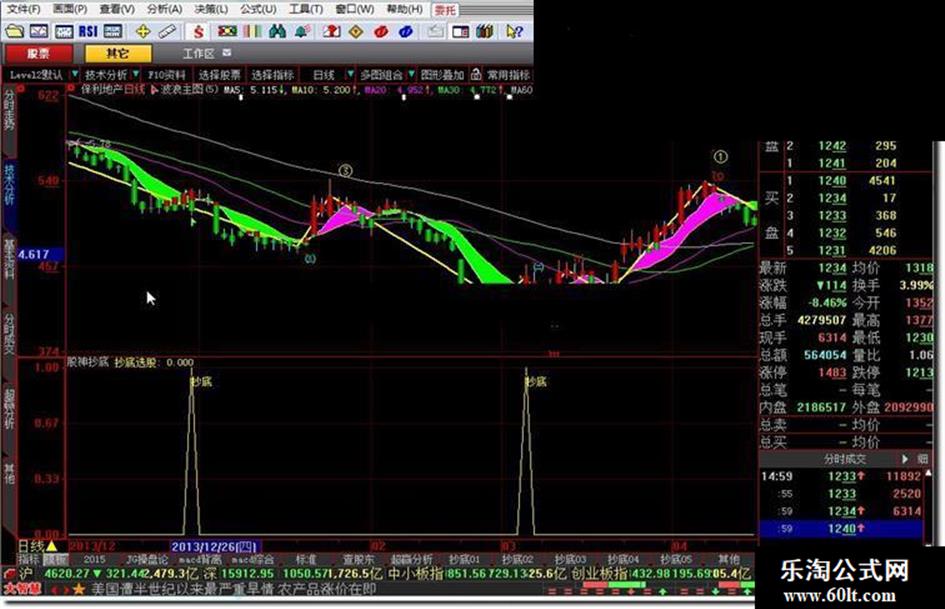Click the F10资料 button
The height and width of the screenshot is (609, 945).
coord(167,75)
